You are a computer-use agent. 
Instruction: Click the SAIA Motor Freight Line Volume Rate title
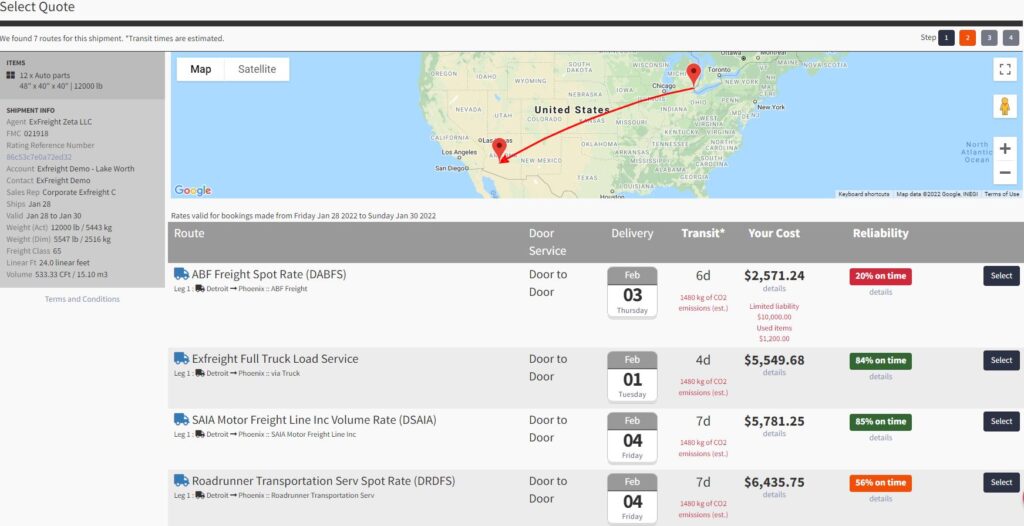click(314, 419)
